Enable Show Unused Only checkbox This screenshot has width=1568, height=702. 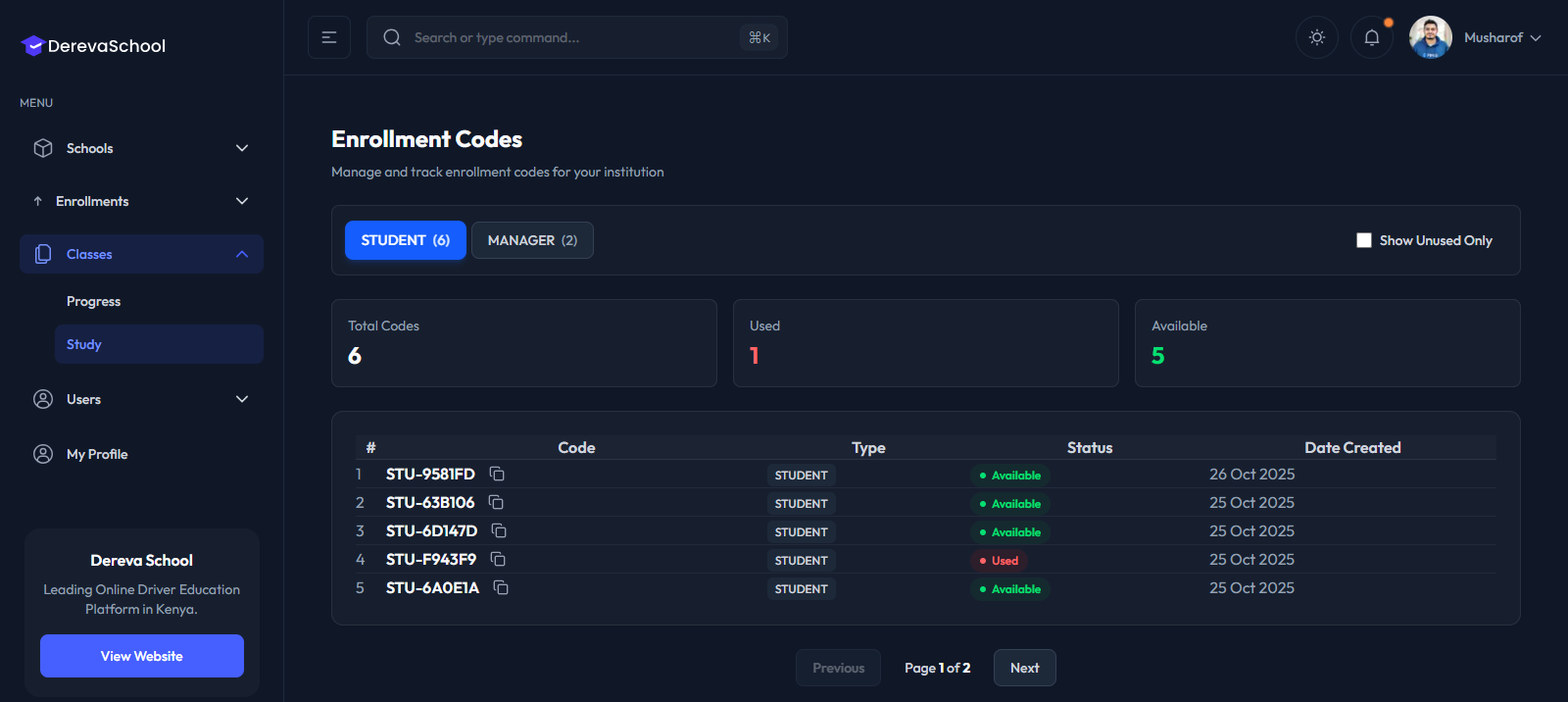1364,240
